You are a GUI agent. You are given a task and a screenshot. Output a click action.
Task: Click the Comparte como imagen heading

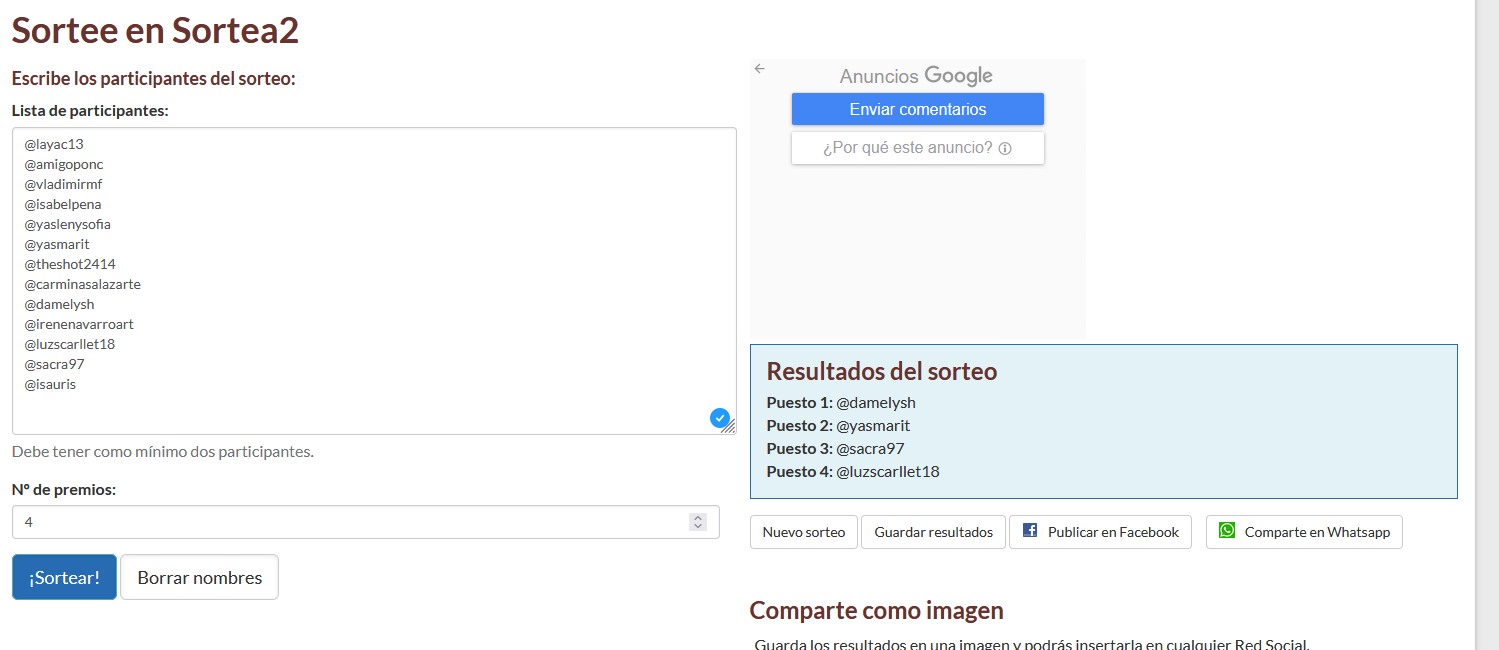(876, 610)
